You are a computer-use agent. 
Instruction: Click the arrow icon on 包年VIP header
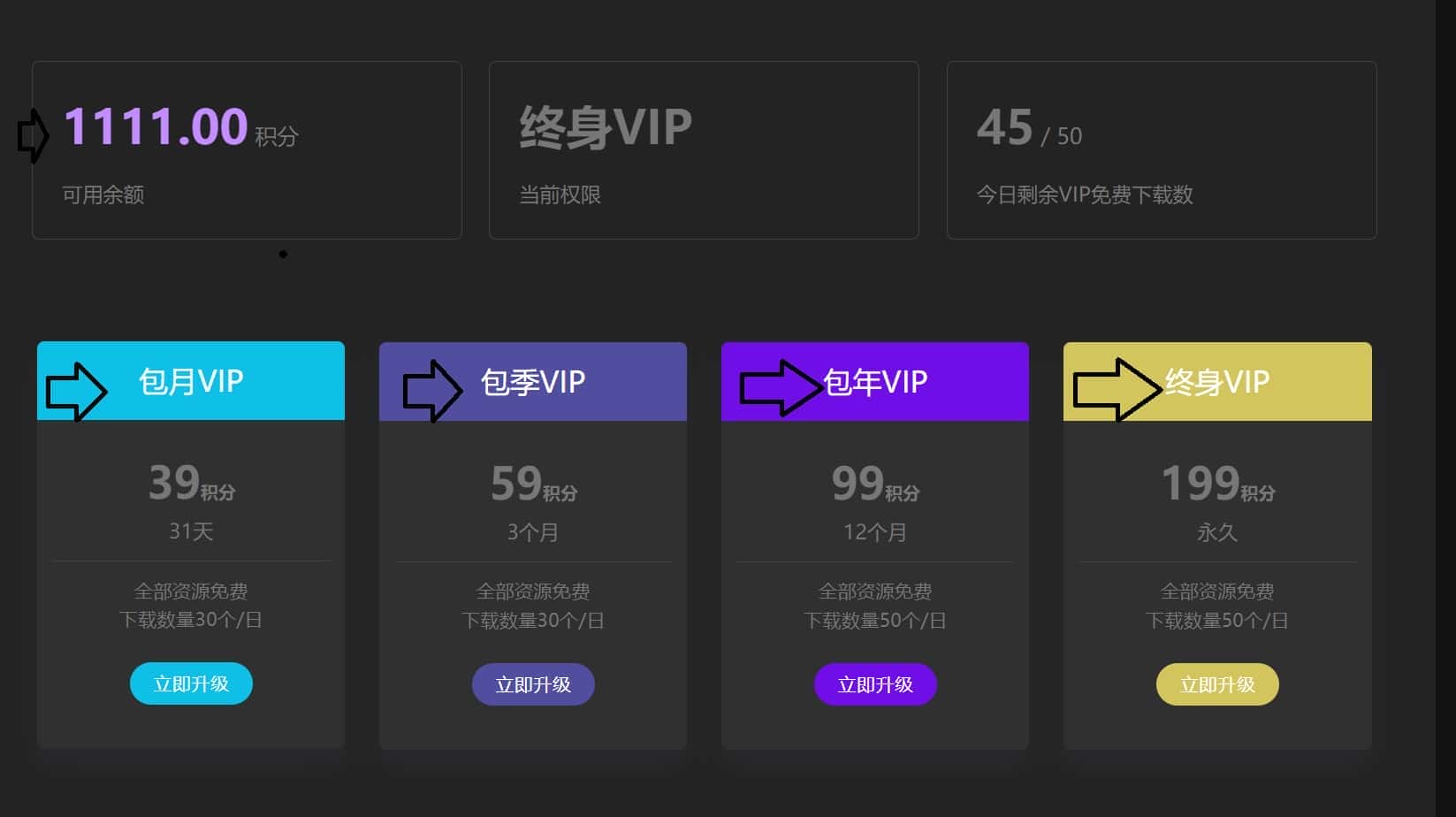[780, 387]
